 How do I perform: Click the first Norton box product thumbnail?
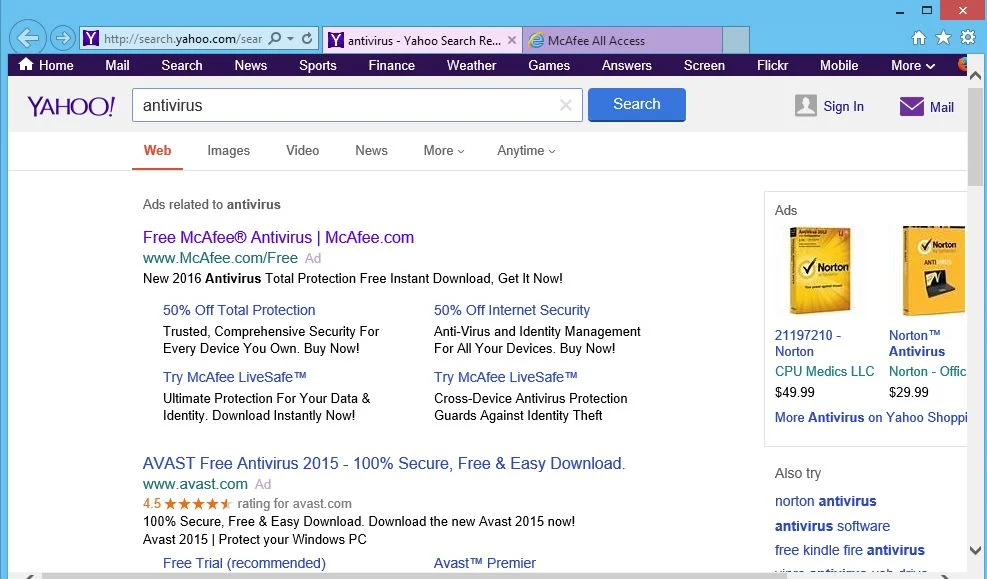820,271
